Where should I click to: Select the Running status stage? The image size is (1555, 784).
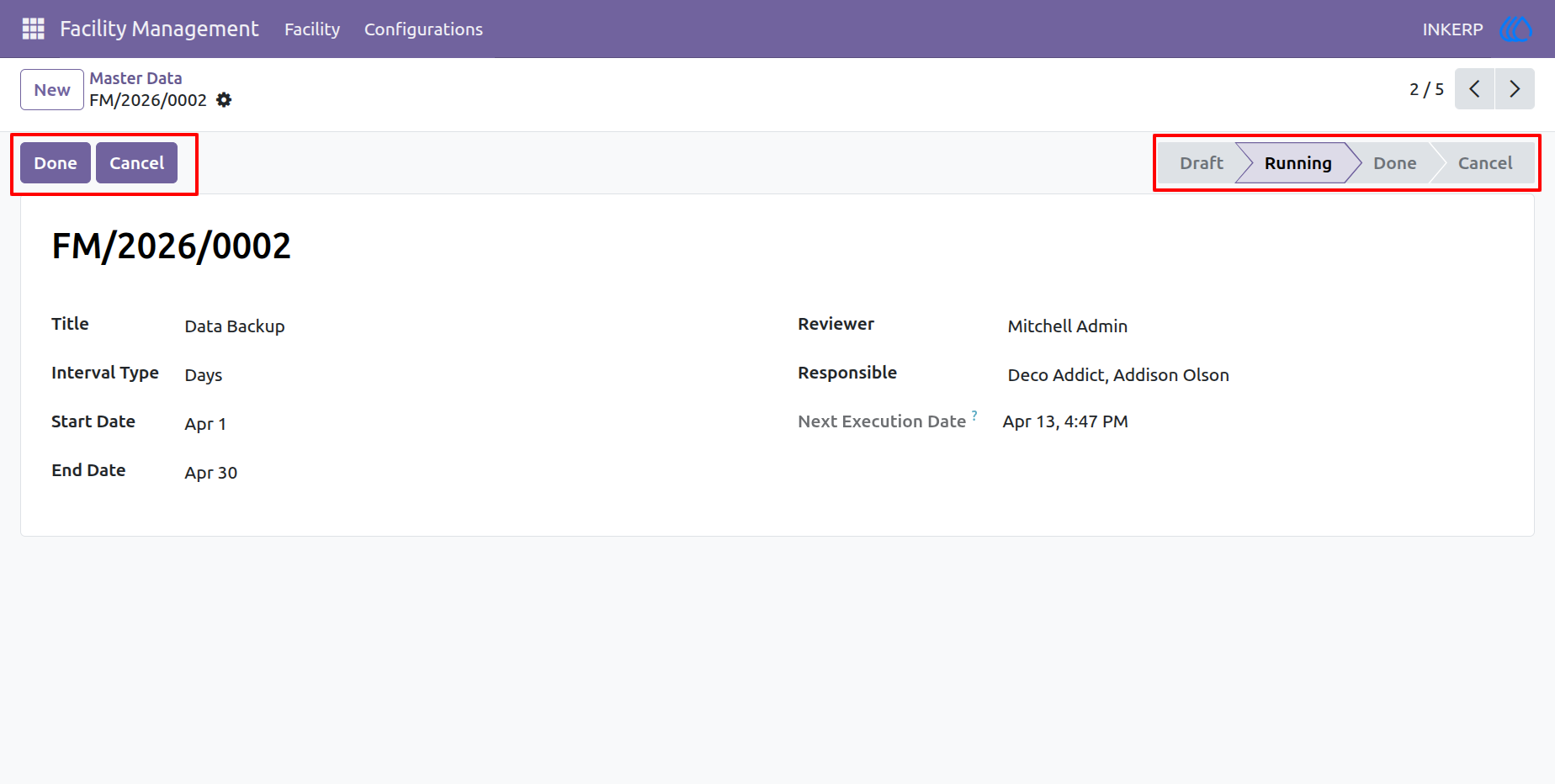point(1298,163)
